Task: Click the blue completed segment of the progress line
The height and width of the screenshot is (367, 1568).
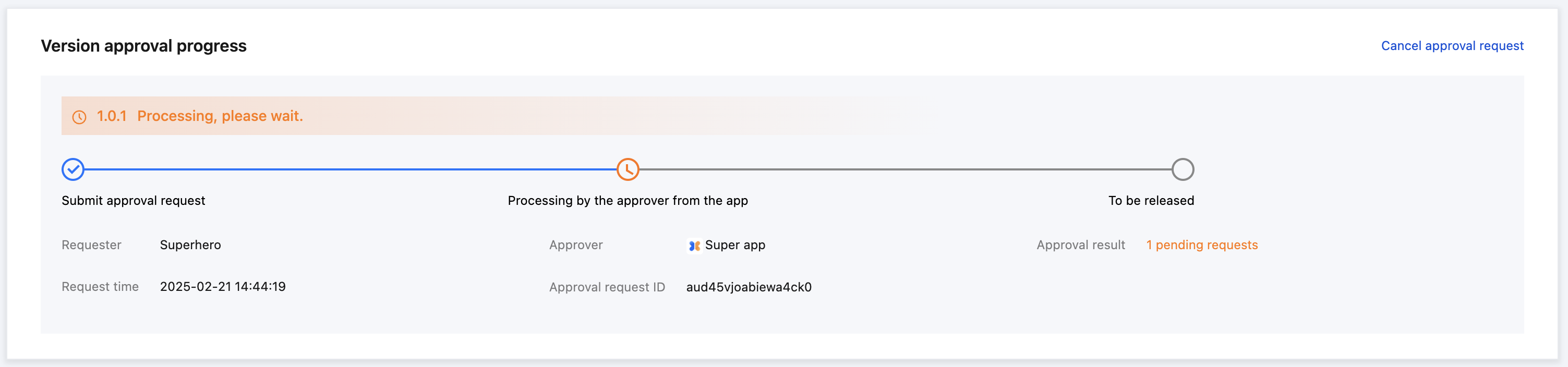Action: click(x=350, y=169)
